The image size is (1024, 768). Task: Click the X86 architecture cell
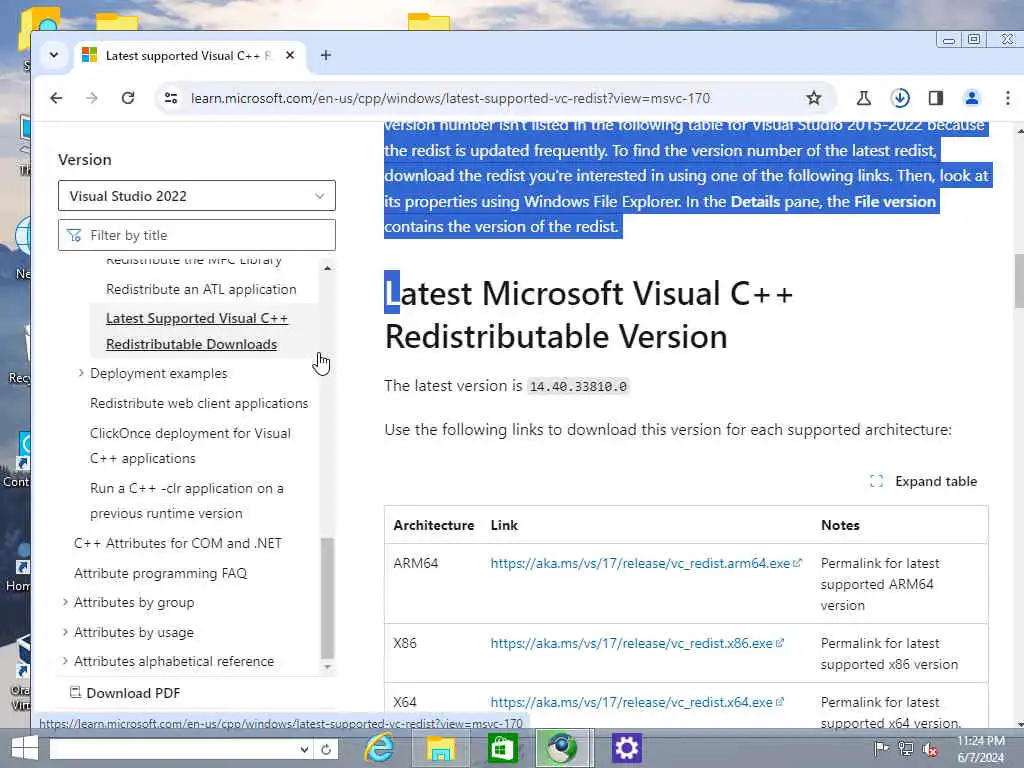pos(405,643)
